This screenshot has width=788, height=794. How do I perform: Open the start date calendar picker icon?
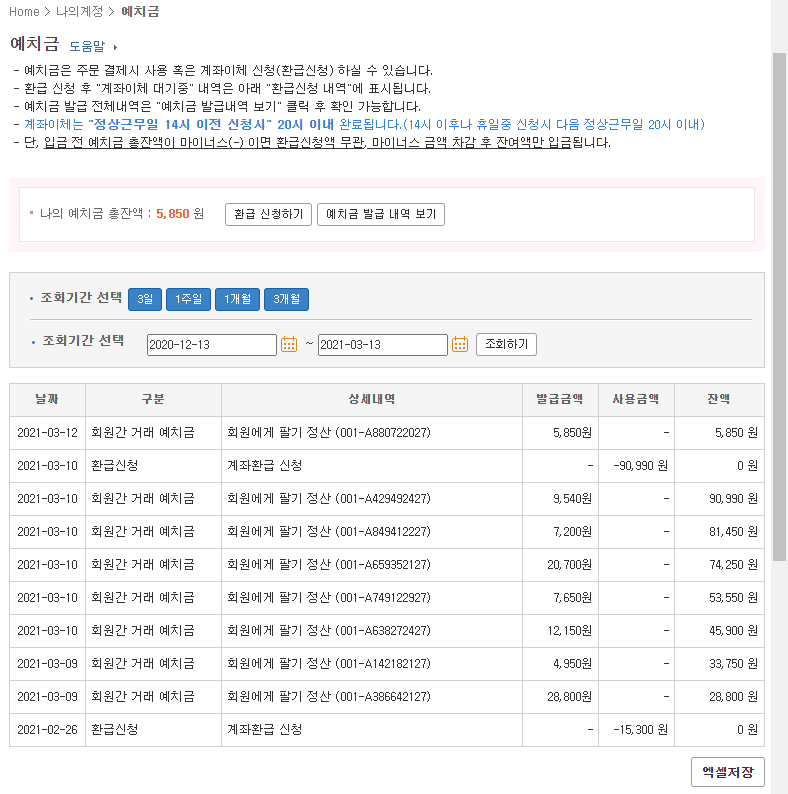[x=289, y=344]
